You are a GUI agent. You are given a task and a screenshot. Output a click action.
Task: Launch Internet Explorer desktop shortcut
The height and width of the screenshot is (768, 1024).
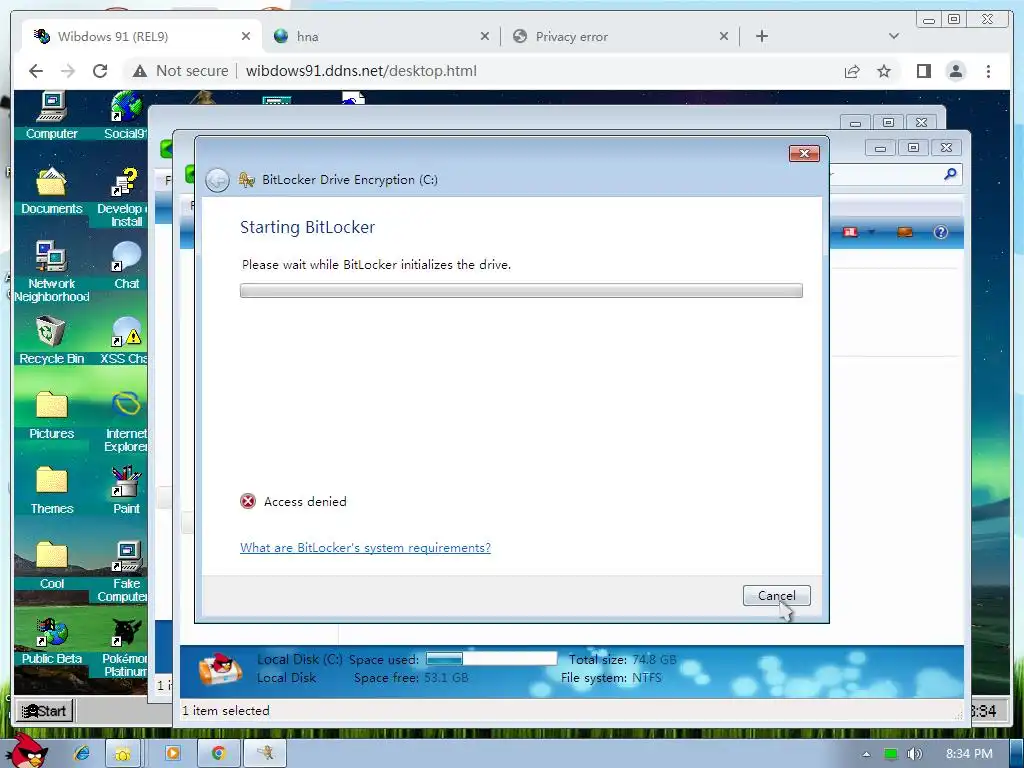click(x=125, y=422)
